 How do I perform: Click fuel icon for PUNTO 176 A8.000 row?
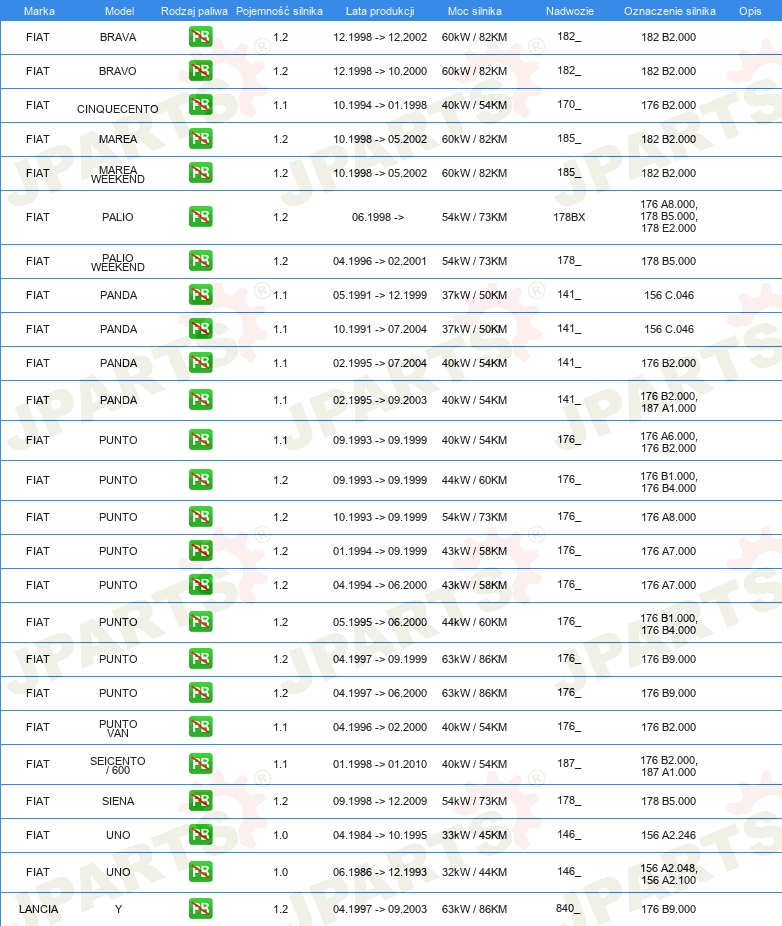[201, 517]
